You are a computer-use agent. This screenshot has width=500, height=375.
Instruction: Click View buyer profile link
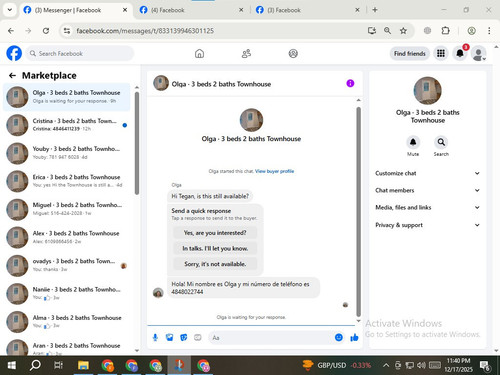tap(274, 171)
